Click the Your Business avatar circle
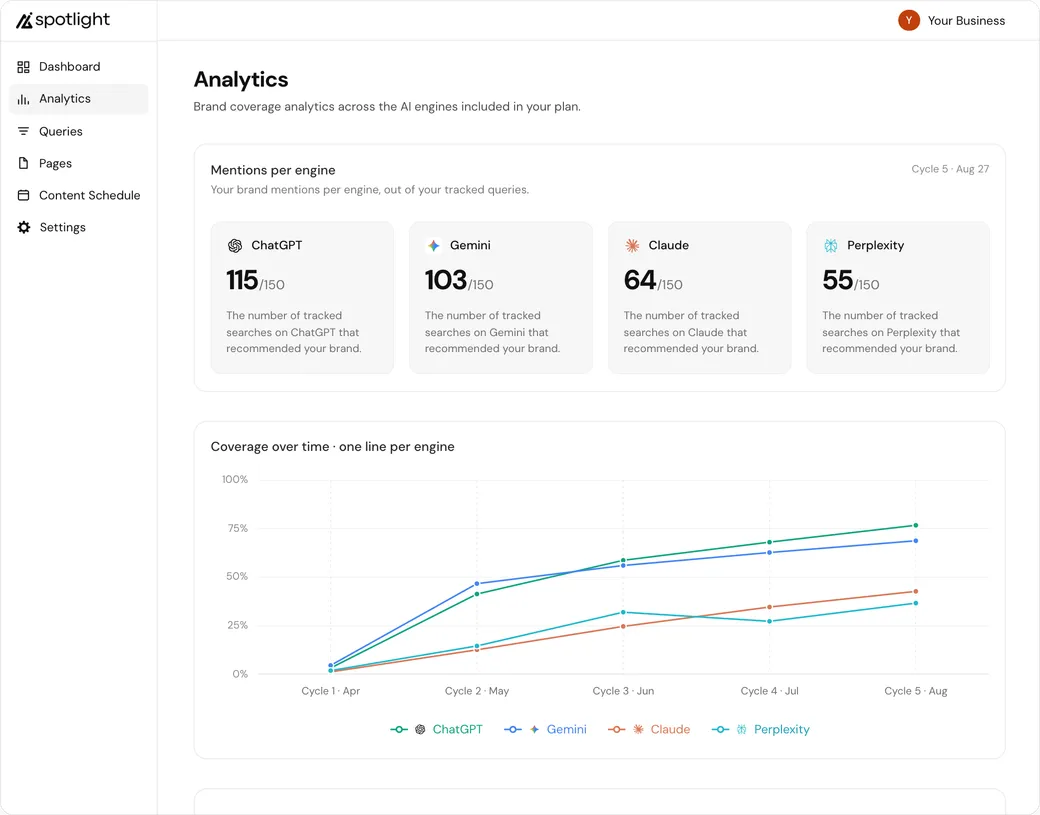1040x815 pixels. (x=909, y=21)
